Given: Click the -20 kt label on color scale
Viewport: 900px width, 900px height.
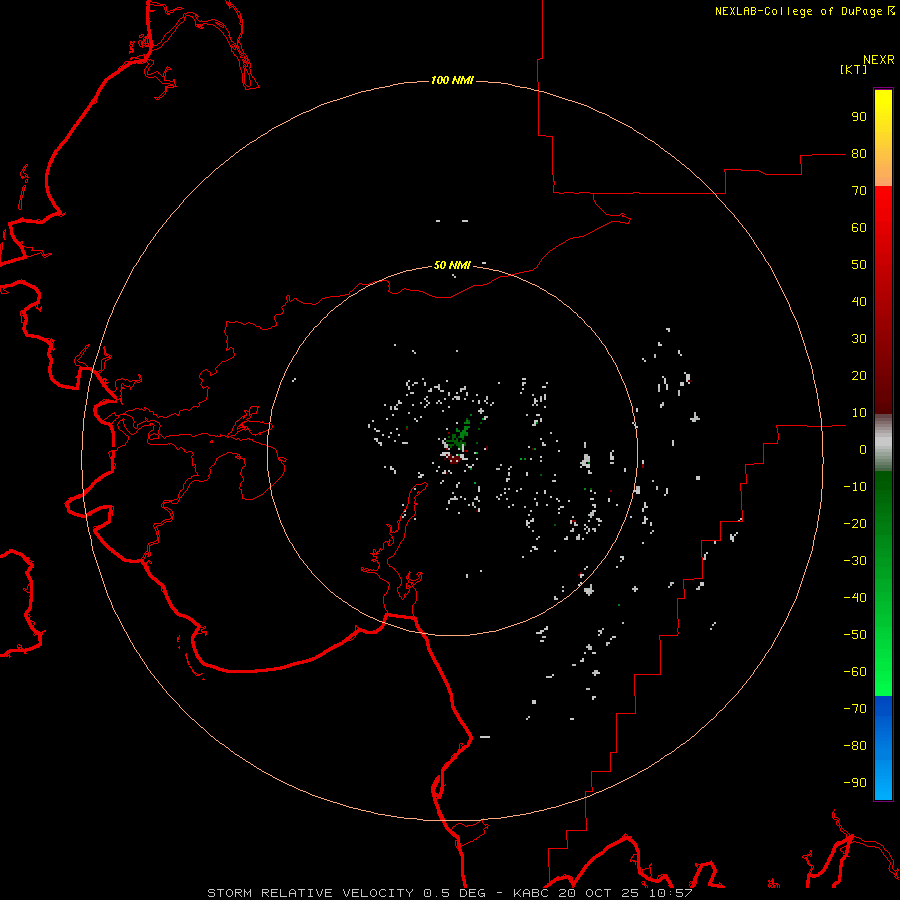Looking at the screenshot, I should click(x=855, y=524).
